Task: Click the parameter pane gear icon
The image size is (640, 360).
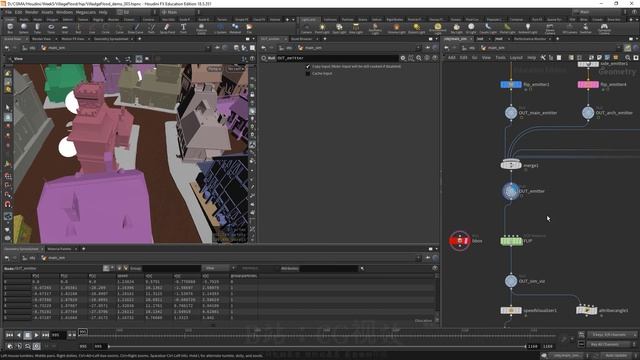Action: [x=403, y=58]
